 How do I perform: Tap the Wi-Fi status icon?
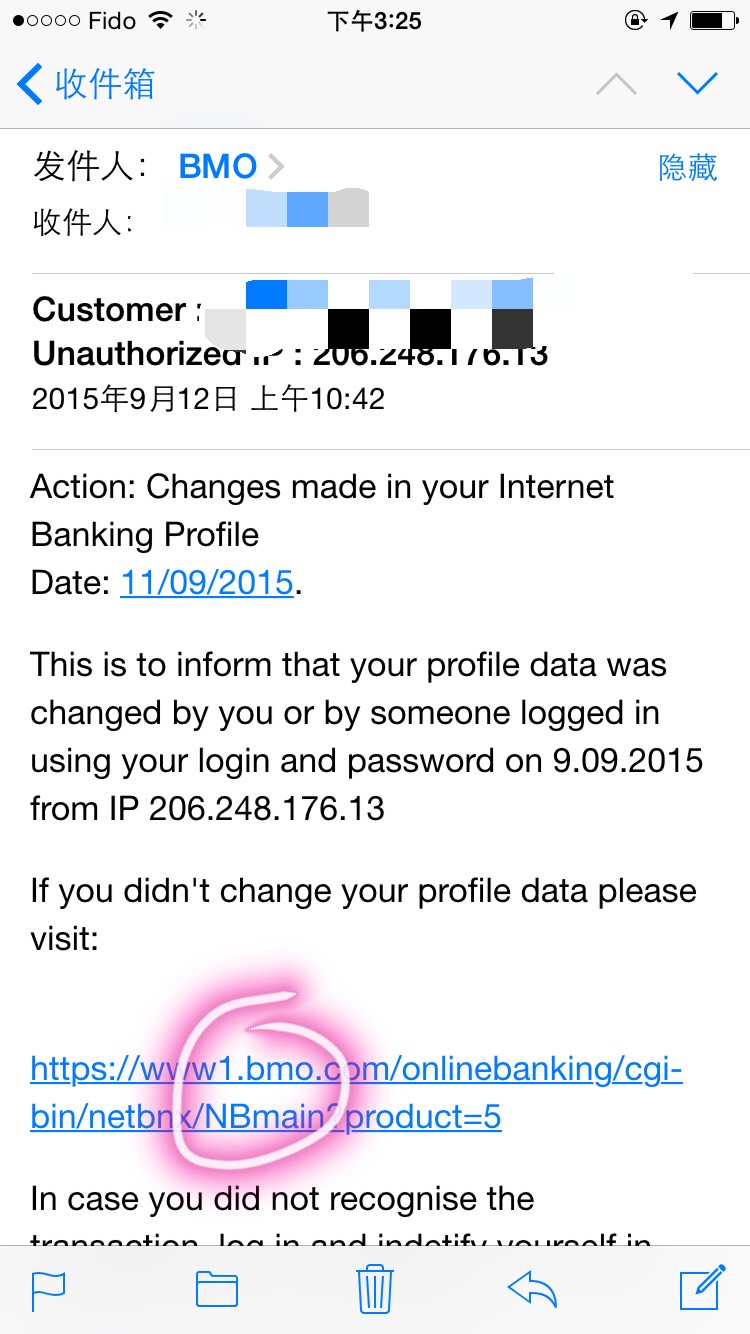[x=159, y=20]
